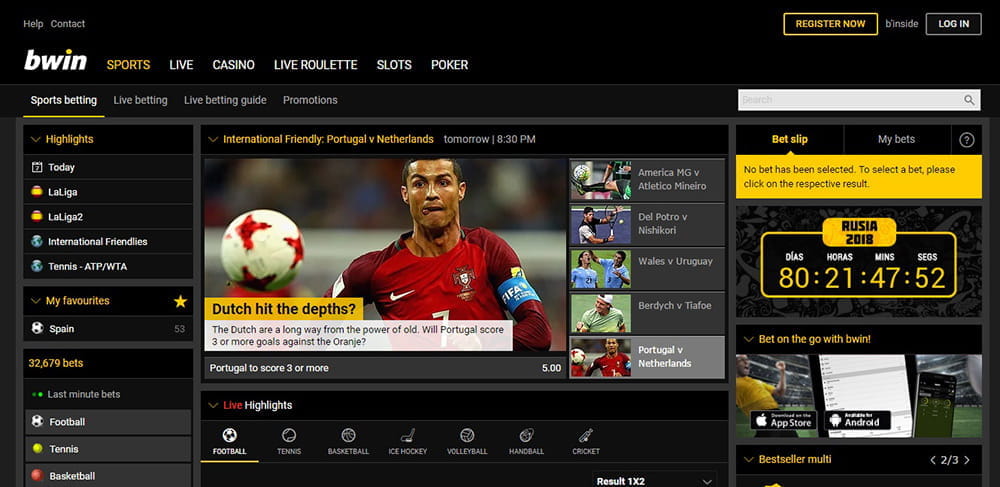Switch to the Bet slip tab
Screen dimensions: 1000x487
[790, 140]
